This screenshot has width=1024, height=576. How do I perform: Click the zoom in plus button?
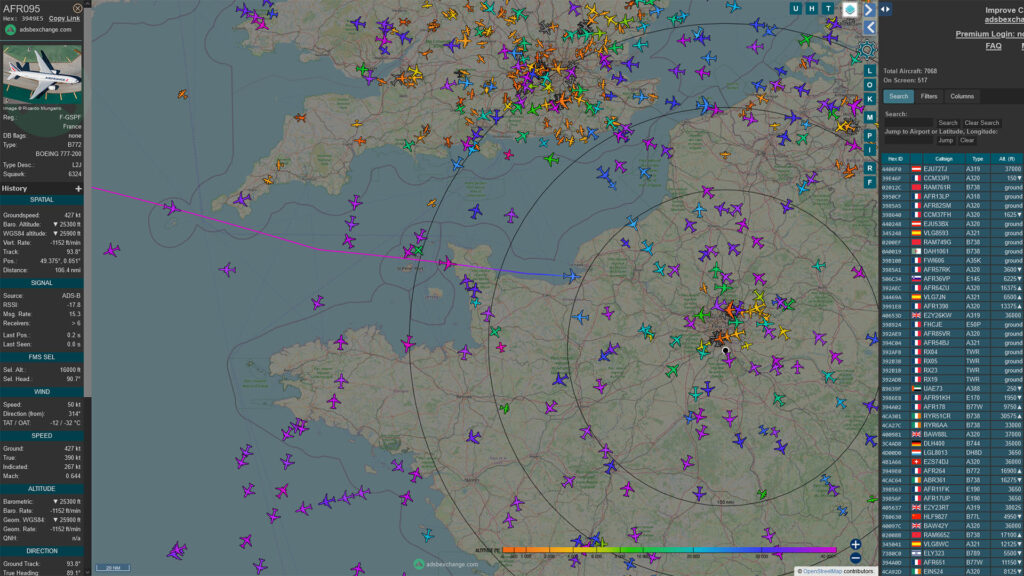pos(856,544)
